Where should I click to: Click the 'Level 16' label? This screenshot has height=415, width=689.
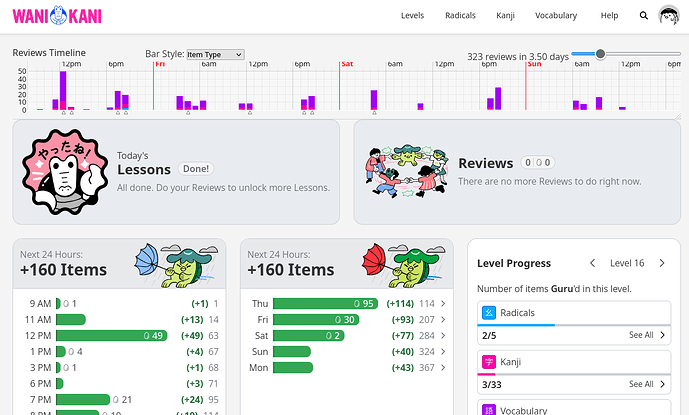pyautogui.click(x=627, y=263)
